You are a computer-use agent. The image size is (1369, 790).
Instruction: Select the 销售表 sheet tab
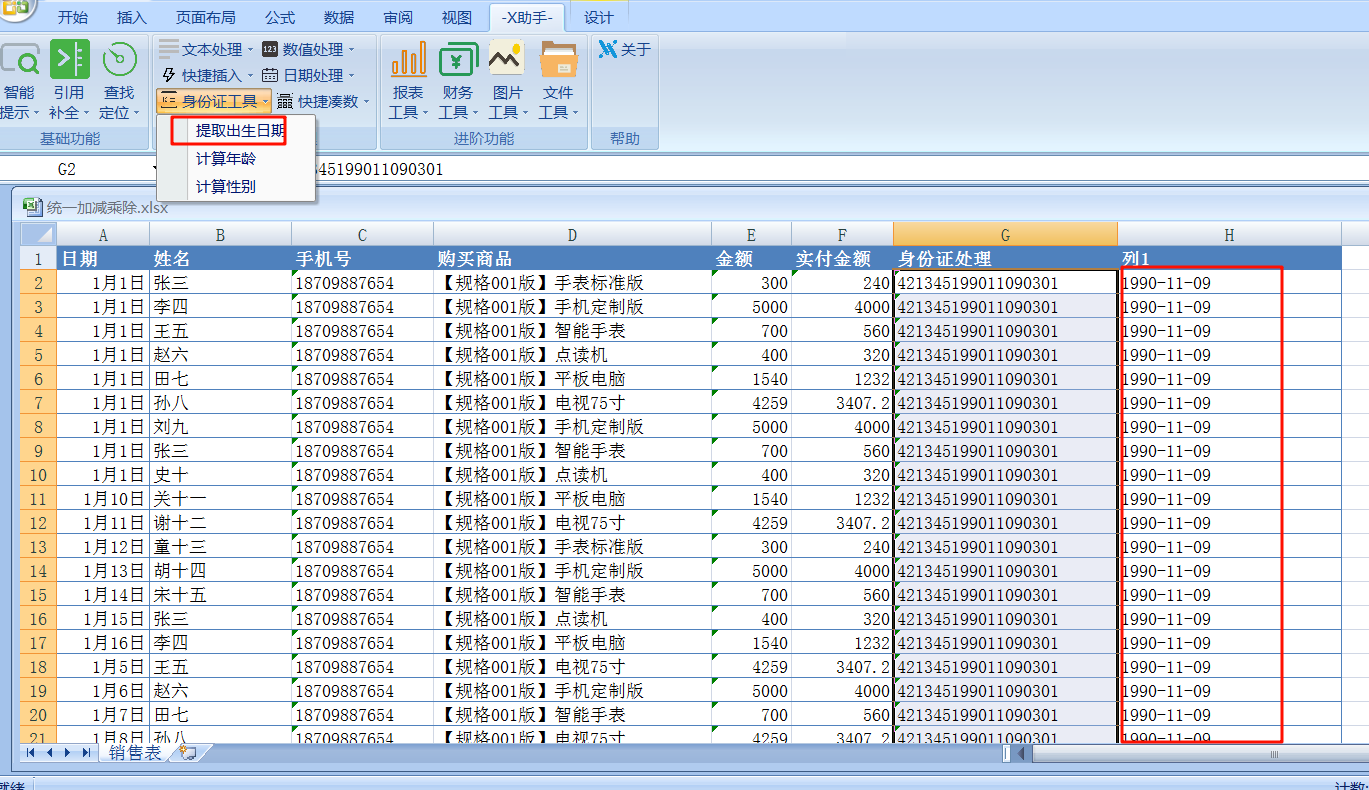click(135, 753)
